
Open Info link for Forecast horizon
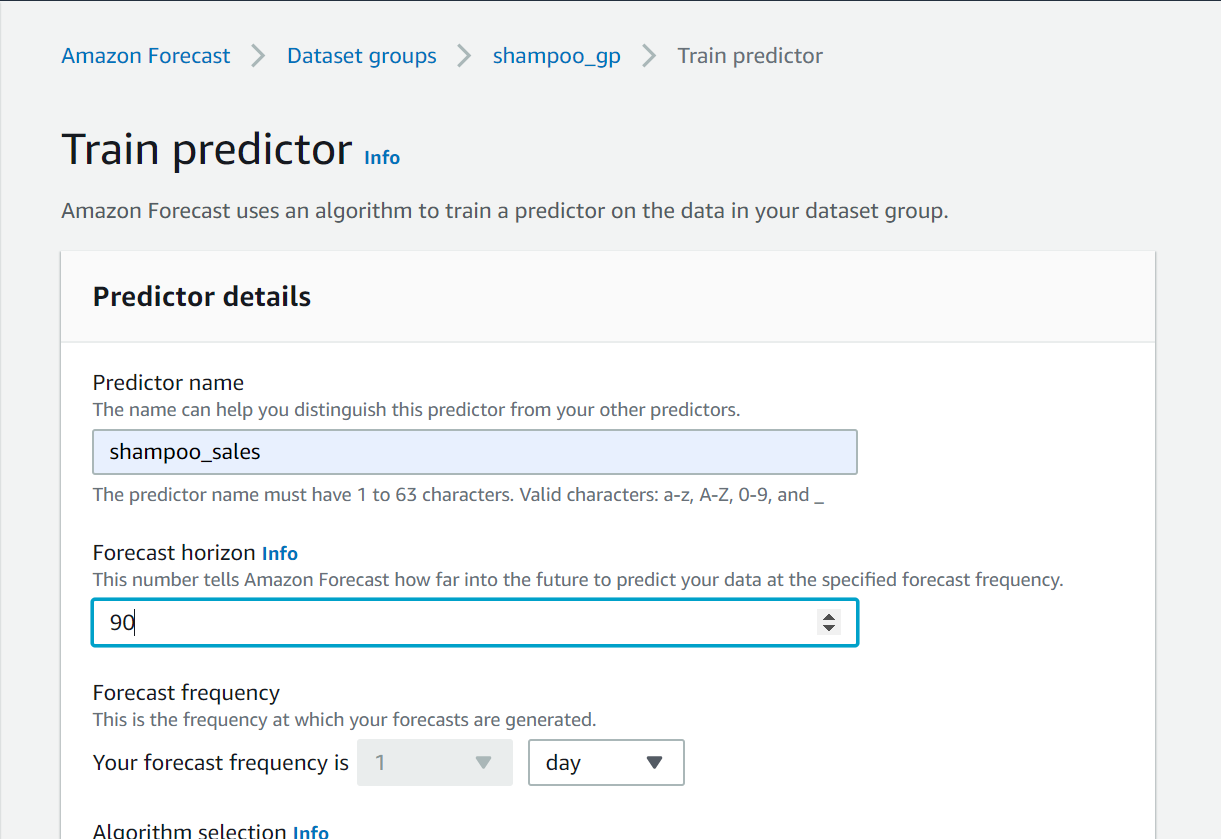pyautogui.click(x=280, y=553)
